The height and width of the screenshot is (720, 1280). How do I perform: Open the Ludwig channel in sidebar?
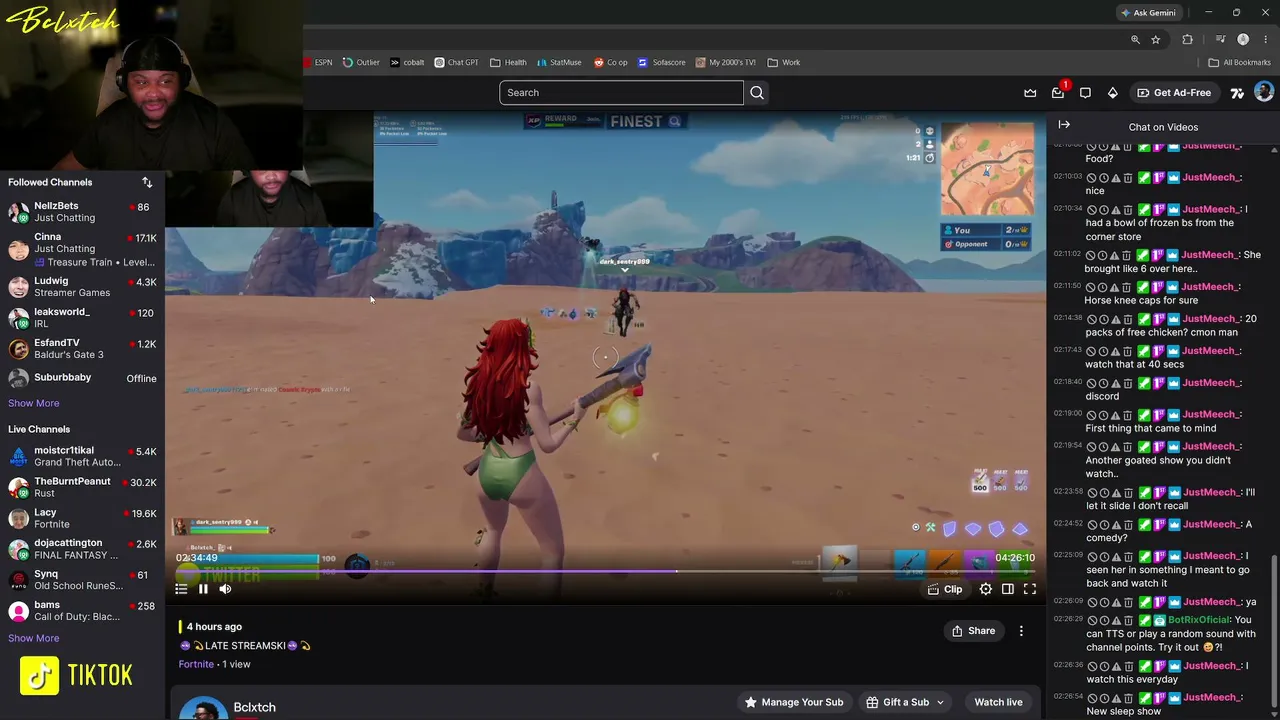(82, 287)
